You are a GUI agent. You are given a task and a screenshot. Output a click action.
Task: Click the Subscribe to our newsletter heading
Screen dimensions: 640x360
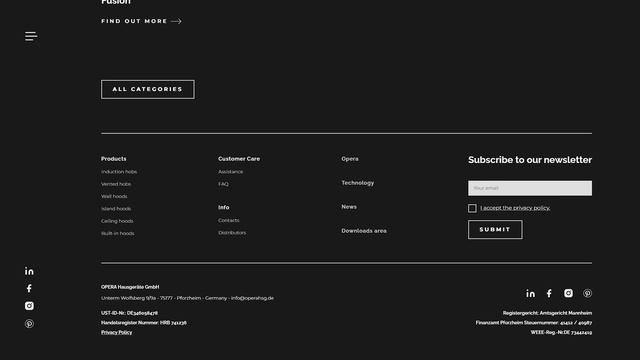pos(530,160)
